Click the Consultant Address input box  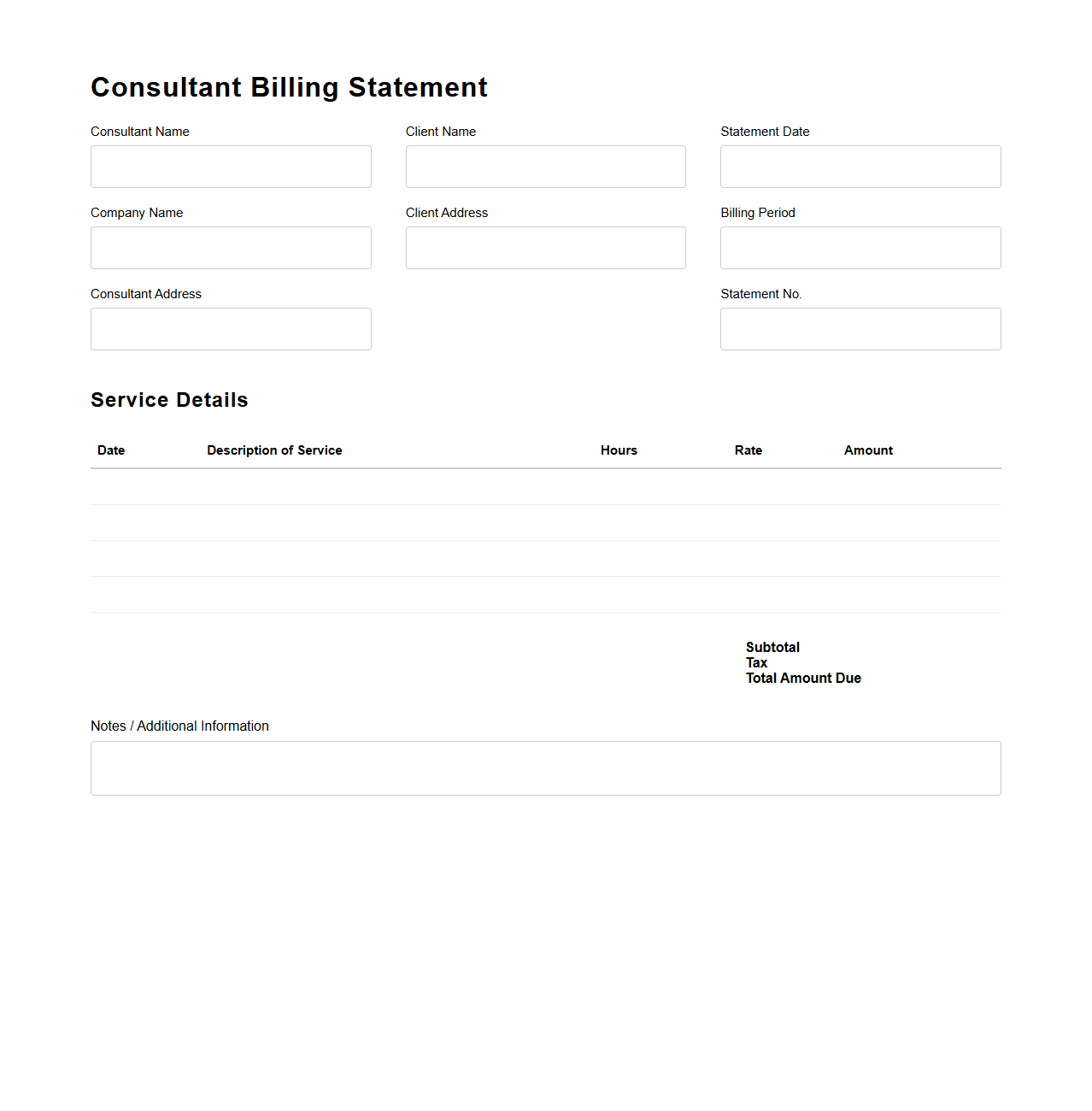click(x=231, y=328)
